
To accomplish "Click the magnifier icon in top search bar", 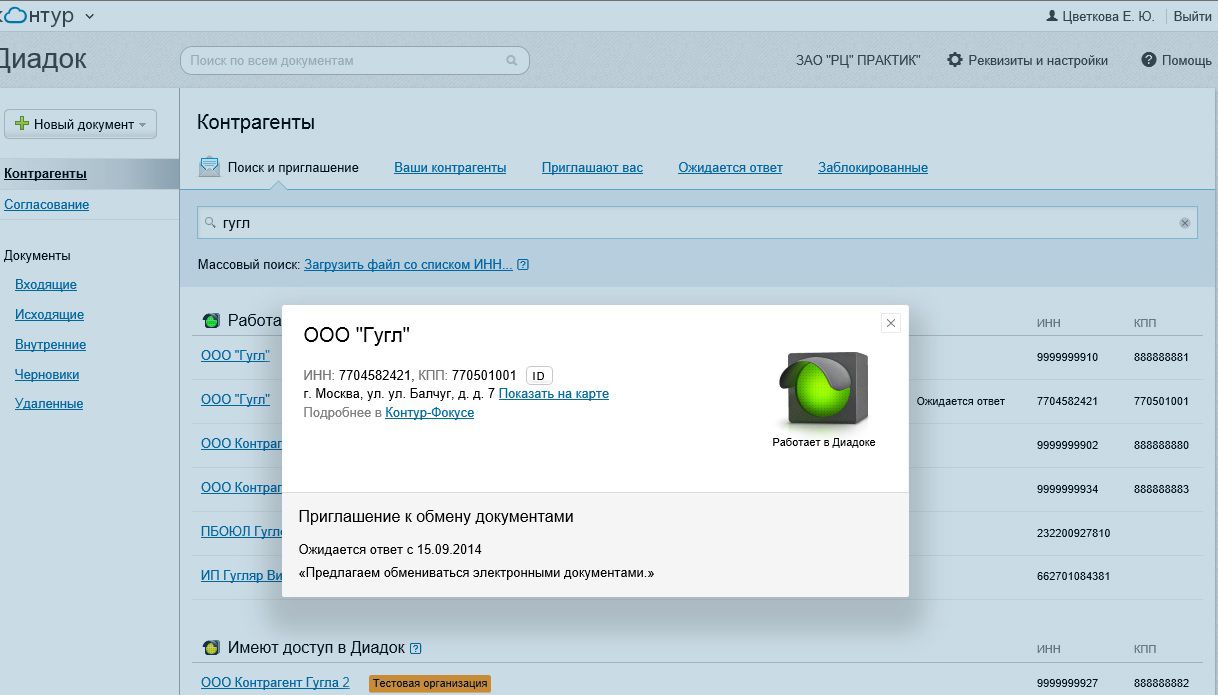I will pos(512,61).
